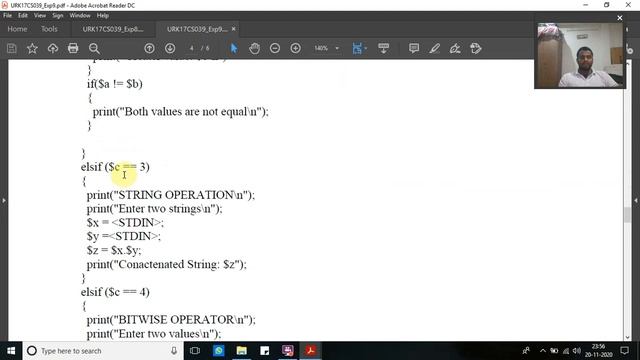Click the text 'print("STRING OPERATION\n");'
Image resolution: width=640 pixels, height=360 pixels.
tap(171, 195)
